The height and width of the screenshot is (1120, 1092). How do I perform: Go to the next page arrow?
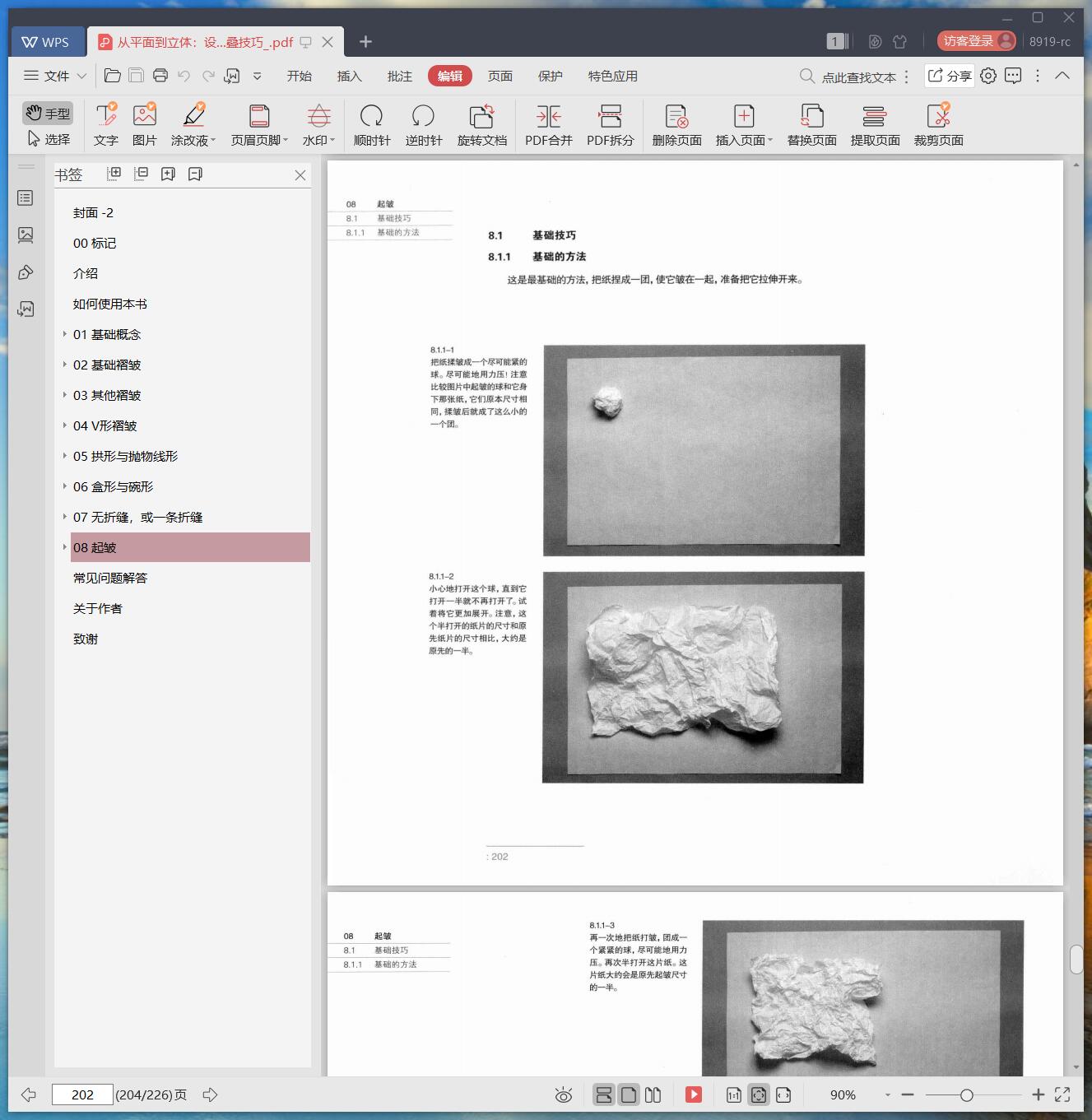pyautogui.click(x=210, y=1094)
